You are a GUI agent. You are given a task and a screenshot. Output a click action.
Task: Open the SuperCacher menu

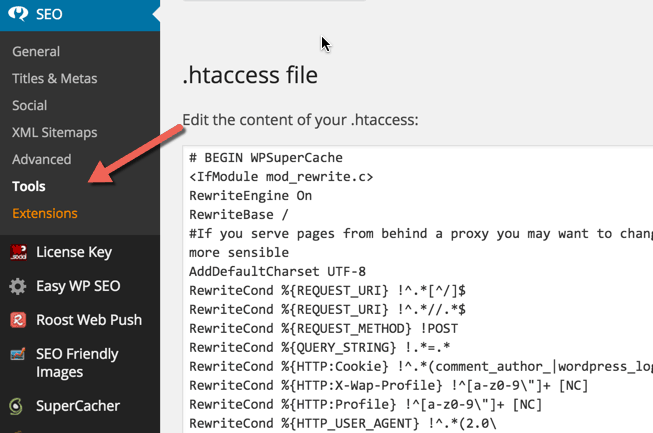(x=78, y=406)
